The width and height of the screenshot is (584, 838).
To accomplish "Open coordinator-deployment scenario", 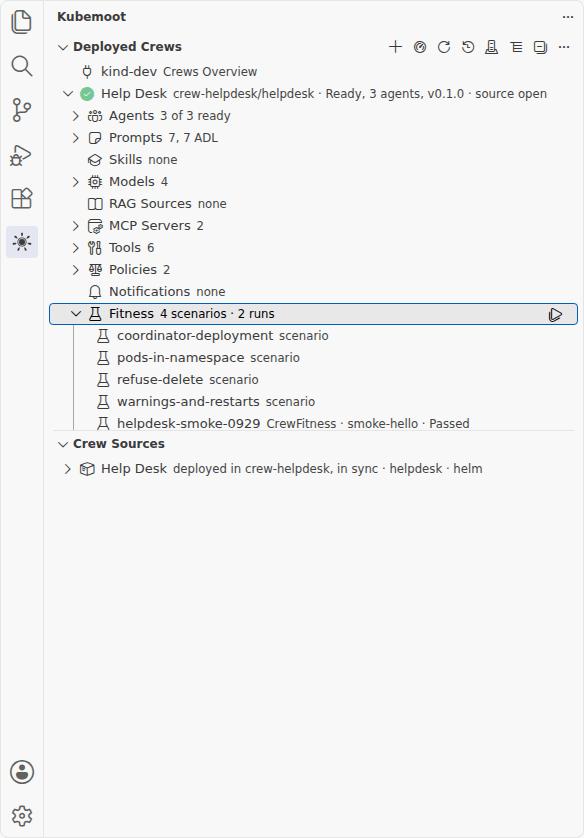I will click(x=313, y=336).
